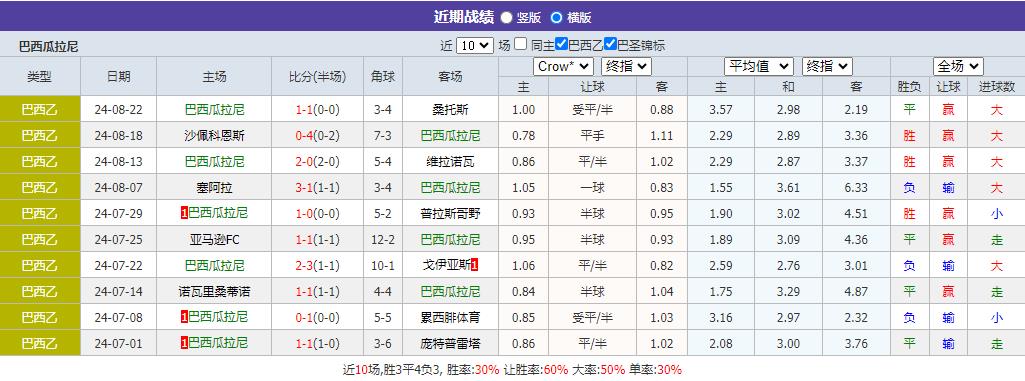Viewport: 1025px width, 381px height.
Task: Open the 终指 dropdown beside Crow*
Action: (626, 67)
